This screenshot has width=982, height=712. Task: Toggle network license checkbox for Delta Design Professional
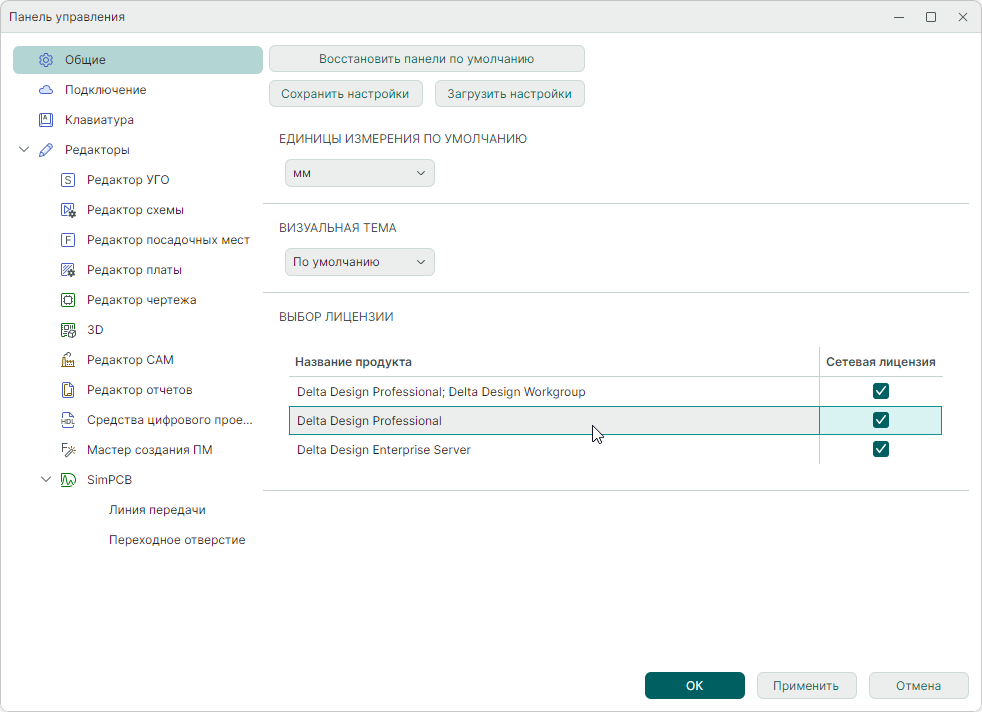pyautogui.click(x=881, y=420)
